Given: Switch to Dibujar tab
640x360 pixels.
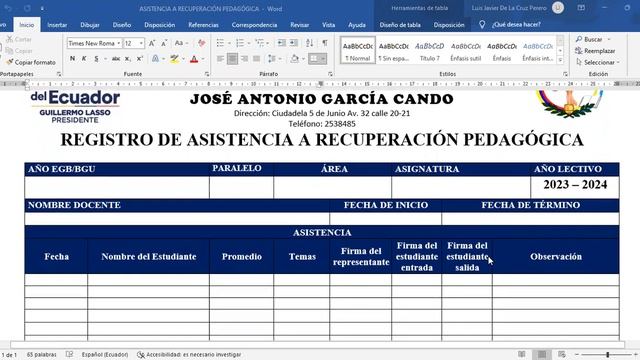Looking at the screenshot, I should (90, 25).
